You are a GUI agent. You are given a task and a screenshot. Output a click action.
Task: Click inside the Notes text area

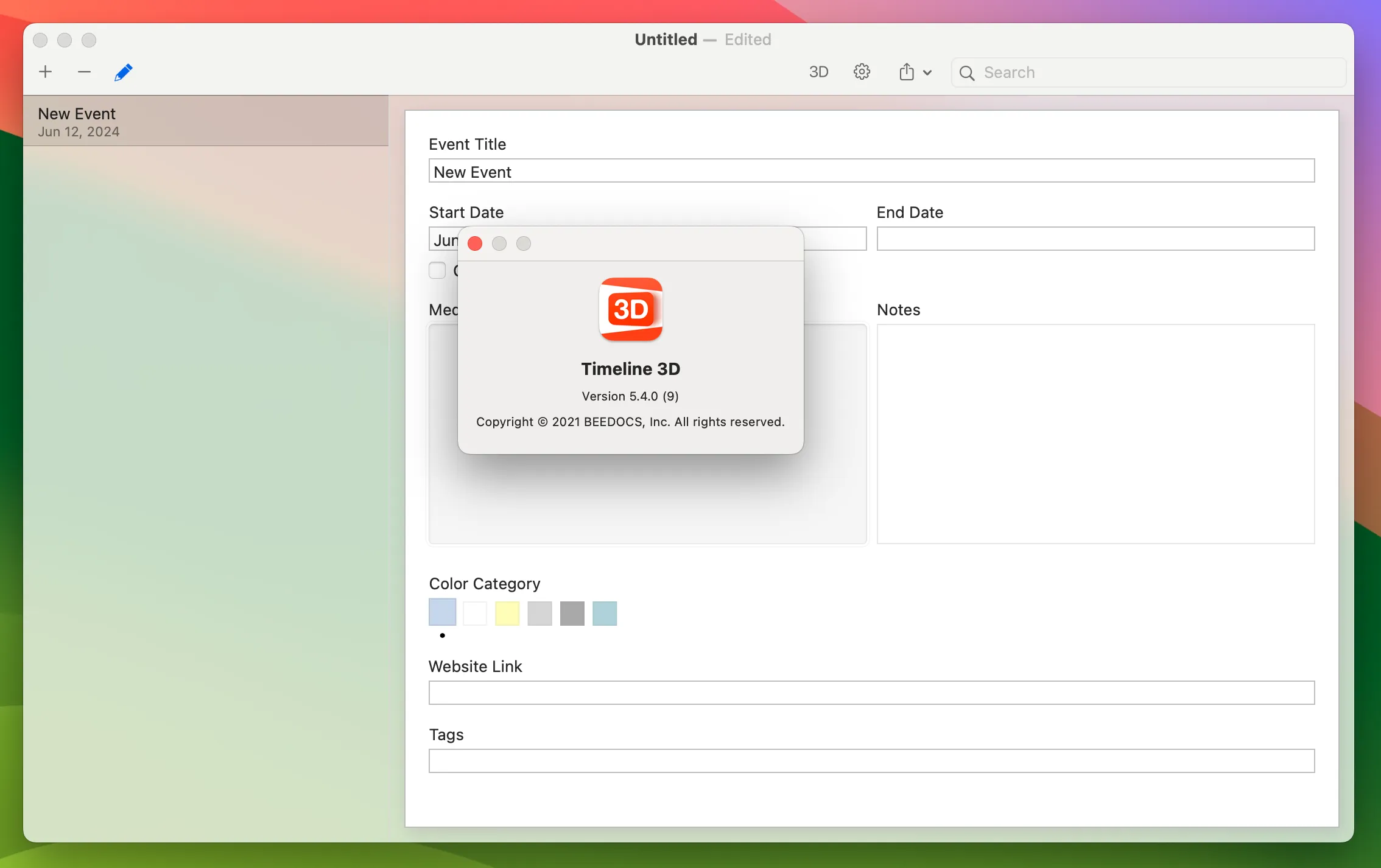click(x=1095, y=434)
